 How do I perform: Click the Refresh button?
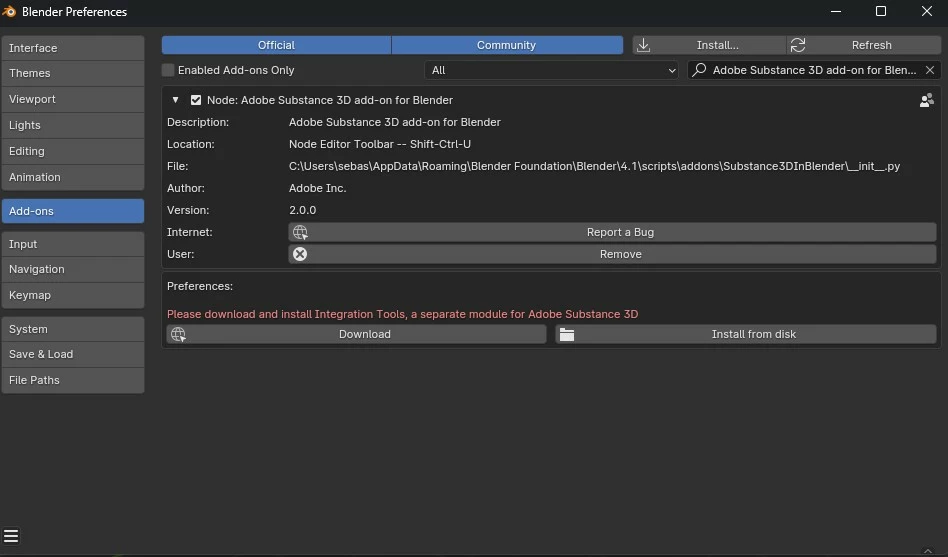[864, 45]
